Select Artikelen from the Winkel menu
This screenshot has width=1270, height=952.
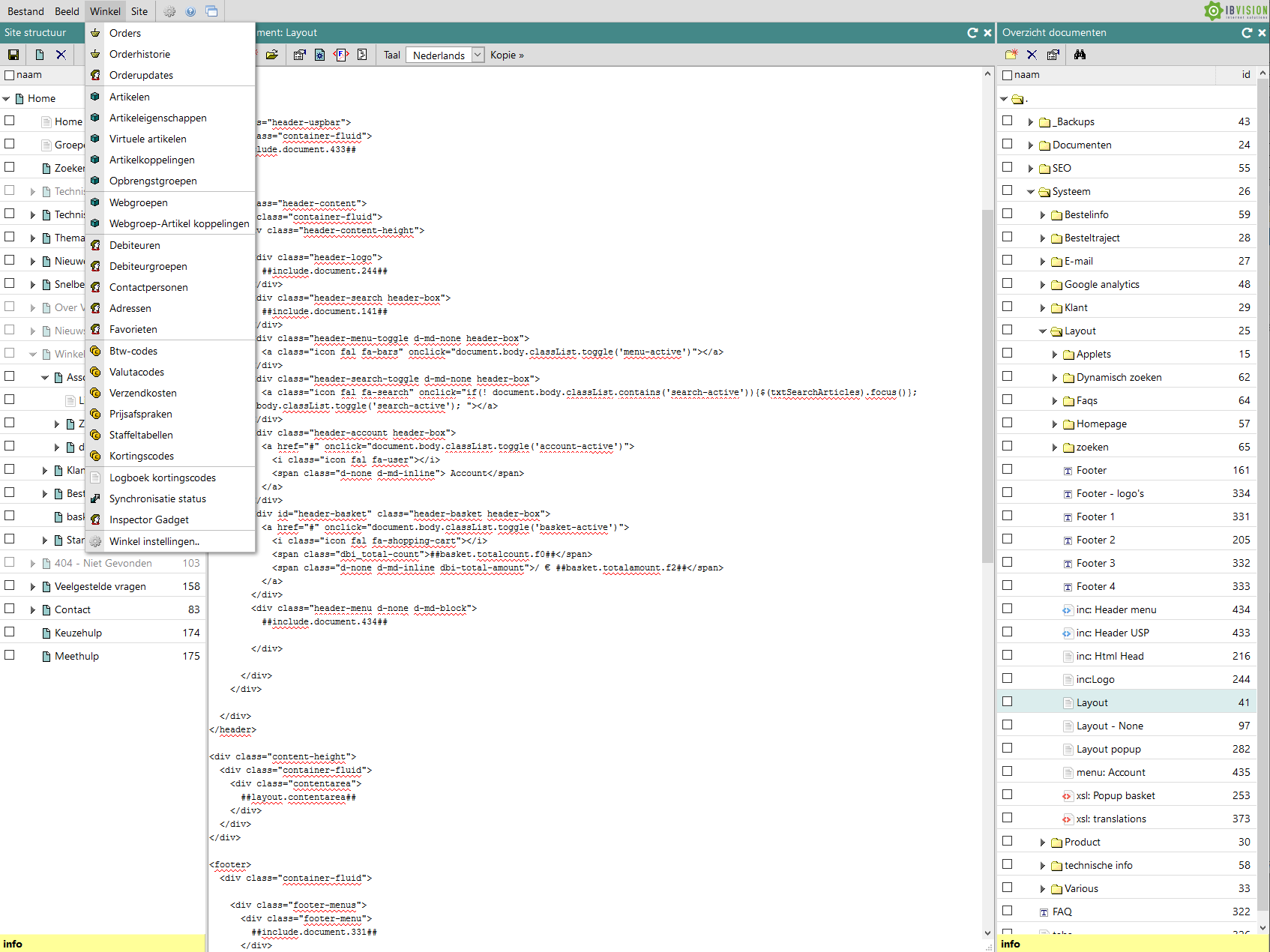[129, 97]
